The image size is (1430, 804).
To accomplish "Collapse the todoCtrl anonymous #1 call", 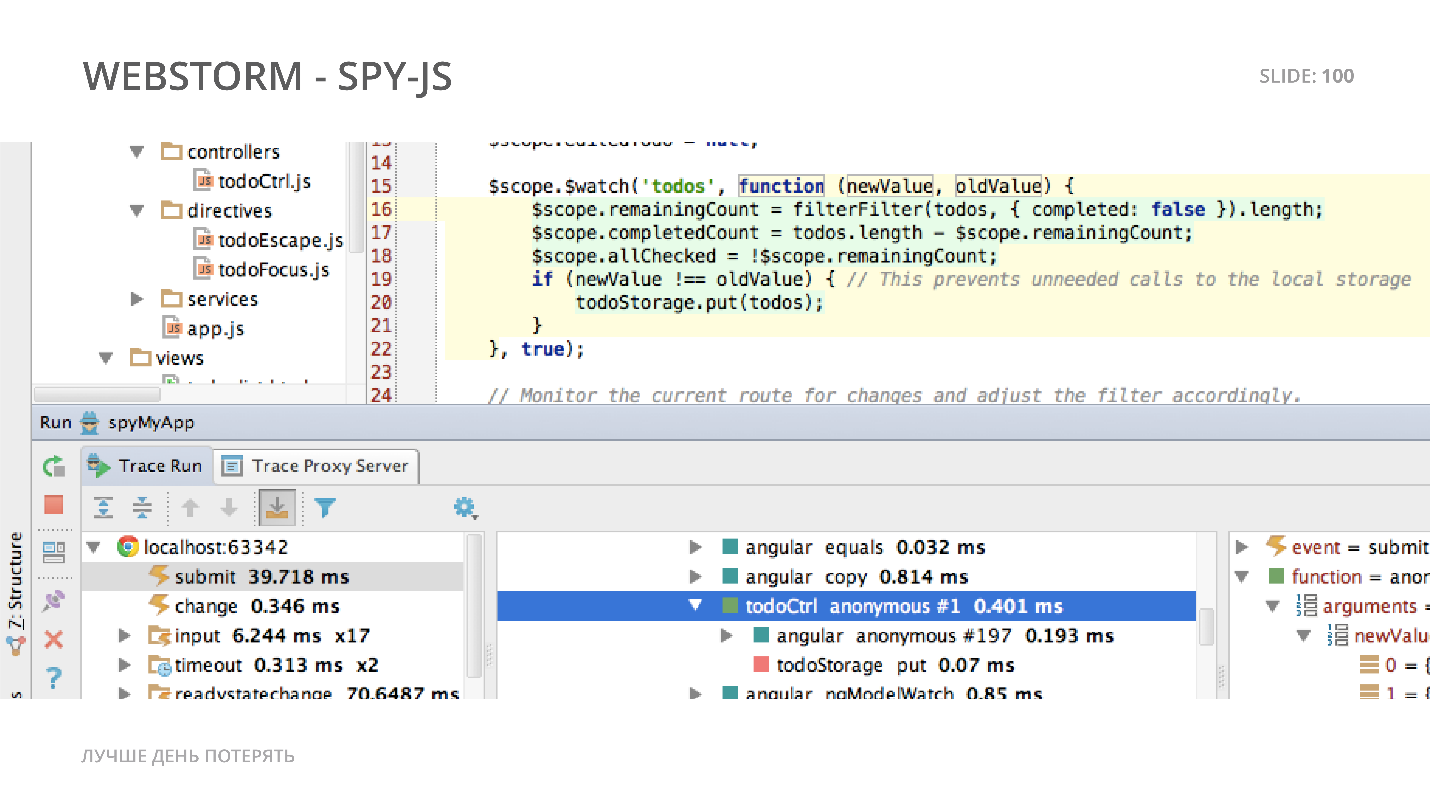I will (x=696, y=606).
